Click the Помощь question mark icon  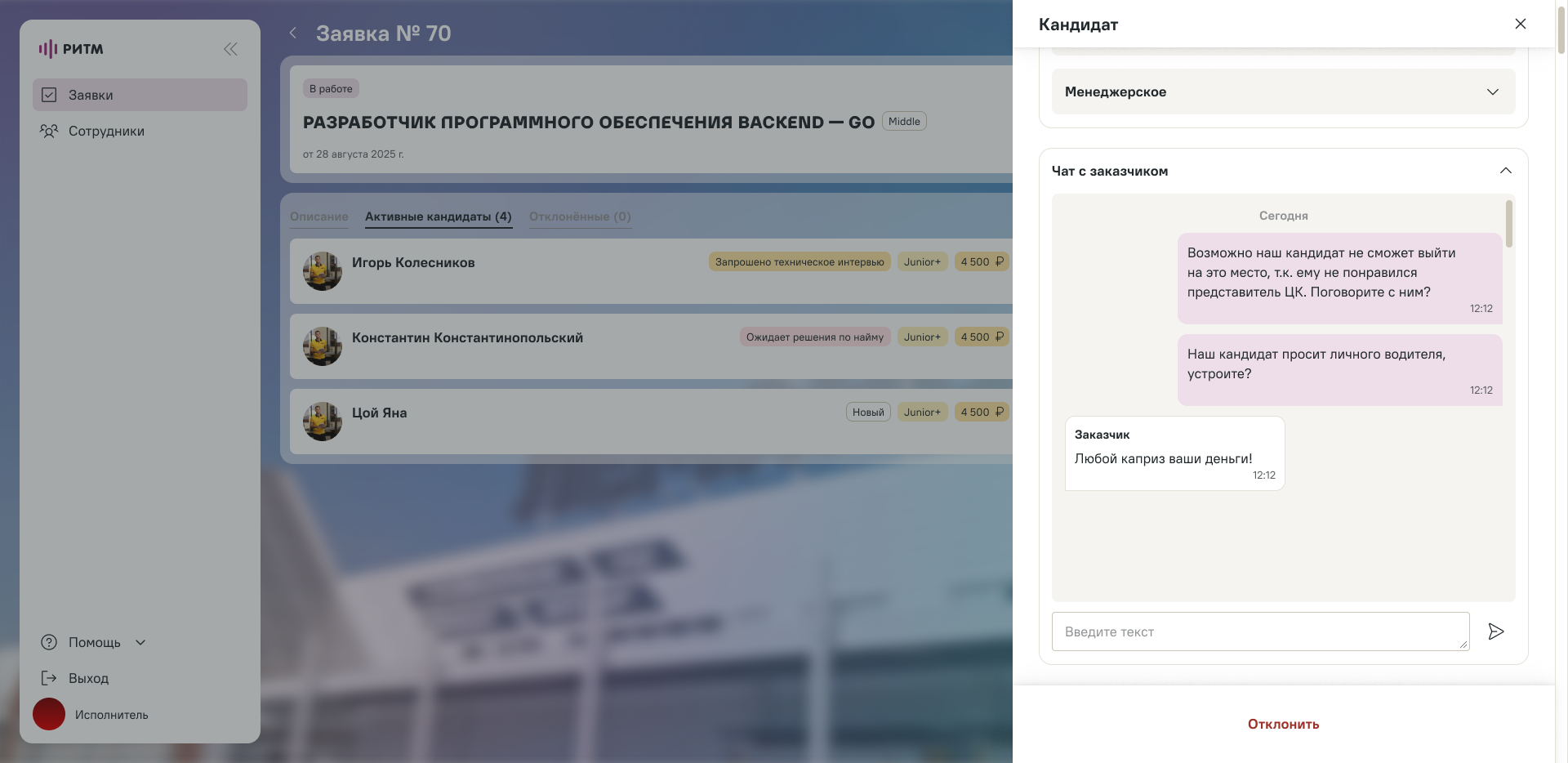click(49, 642)
